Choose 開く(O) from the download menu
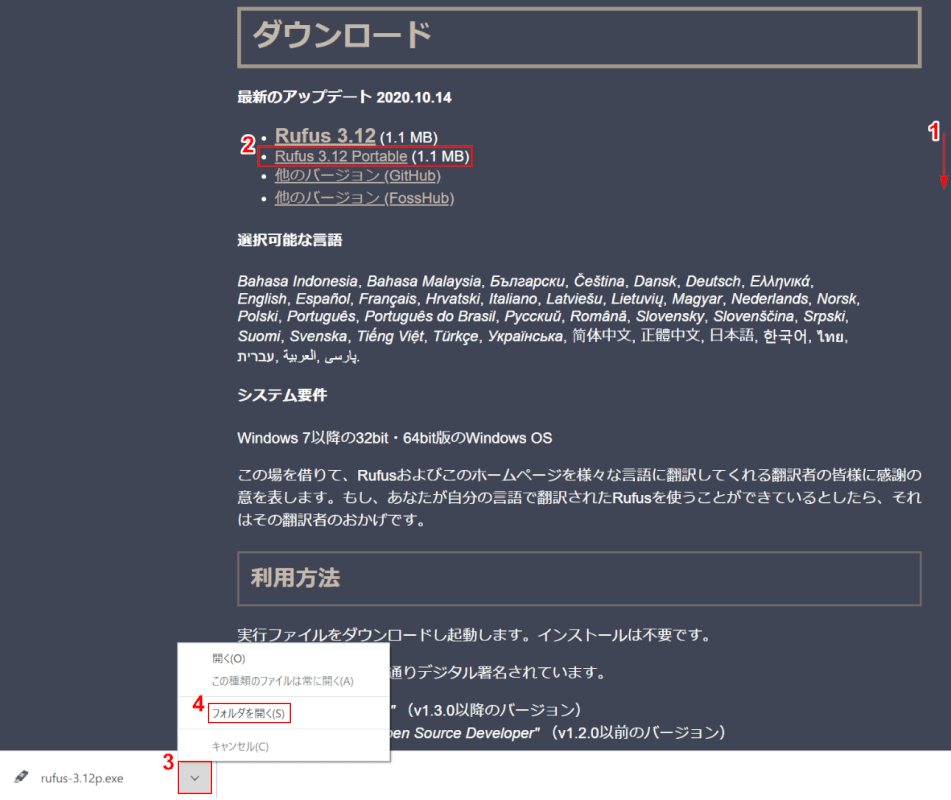The height and width of the screenshot is (800, 951). coord(229,659)
